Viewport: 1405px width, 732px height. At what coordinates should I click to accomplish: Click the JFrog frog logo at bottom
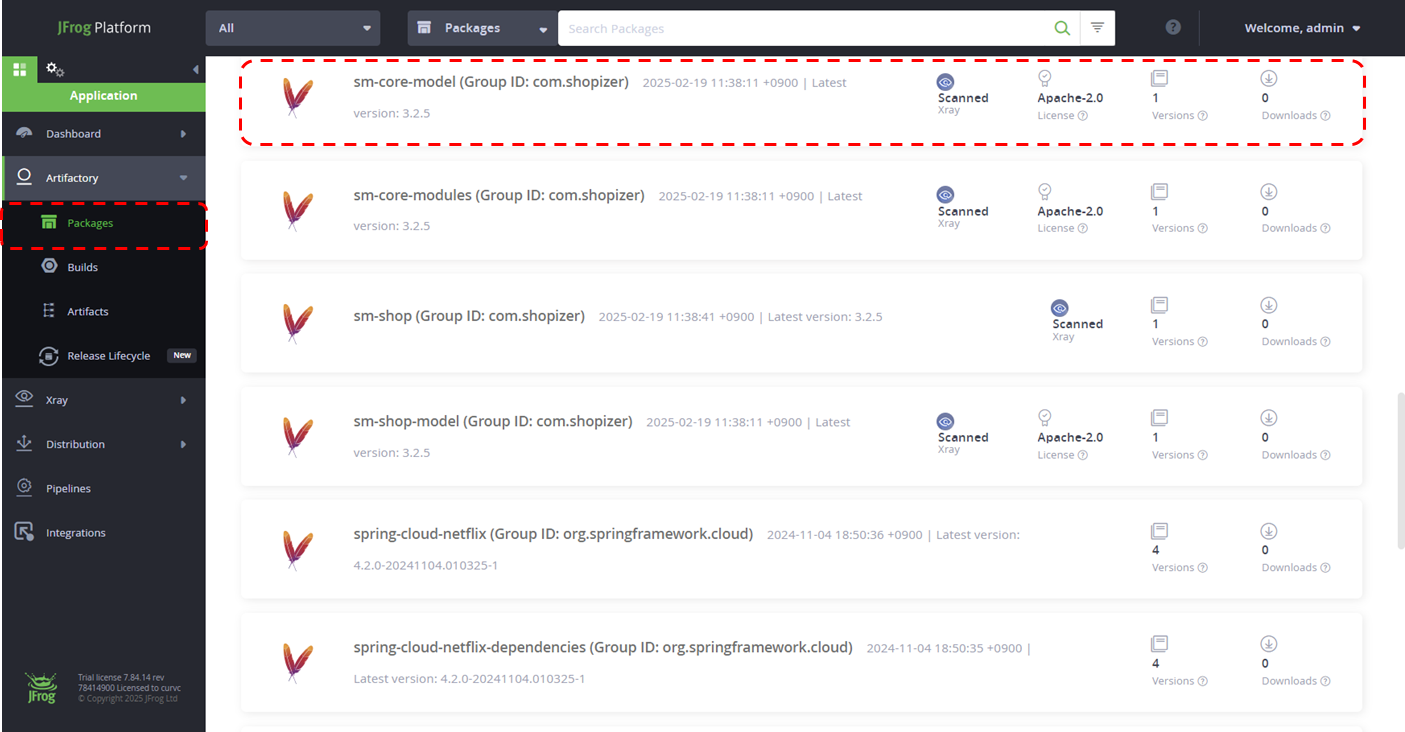tap(41, 688)
